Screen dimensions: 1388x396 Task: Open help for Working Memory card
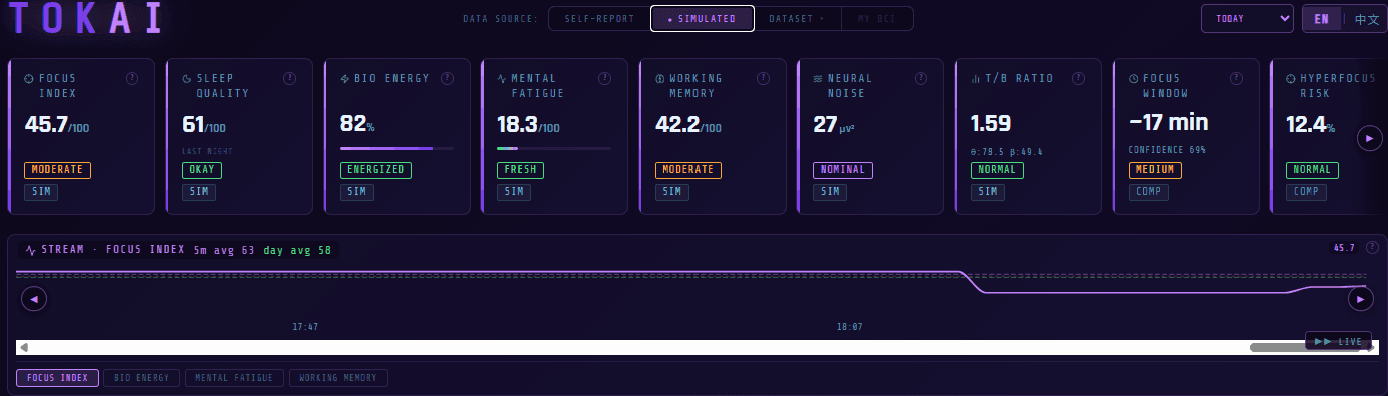pyautogui.click(x=763, y=78)
